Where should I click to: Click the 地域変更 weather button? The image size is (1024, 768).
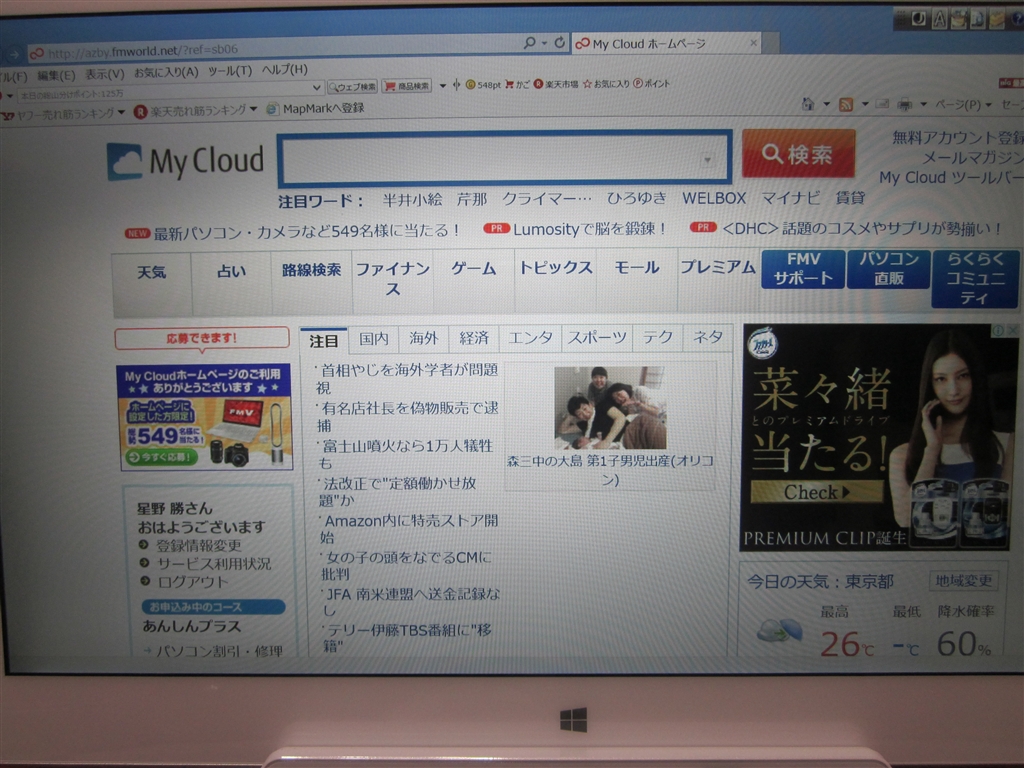[x=963, y=581]
